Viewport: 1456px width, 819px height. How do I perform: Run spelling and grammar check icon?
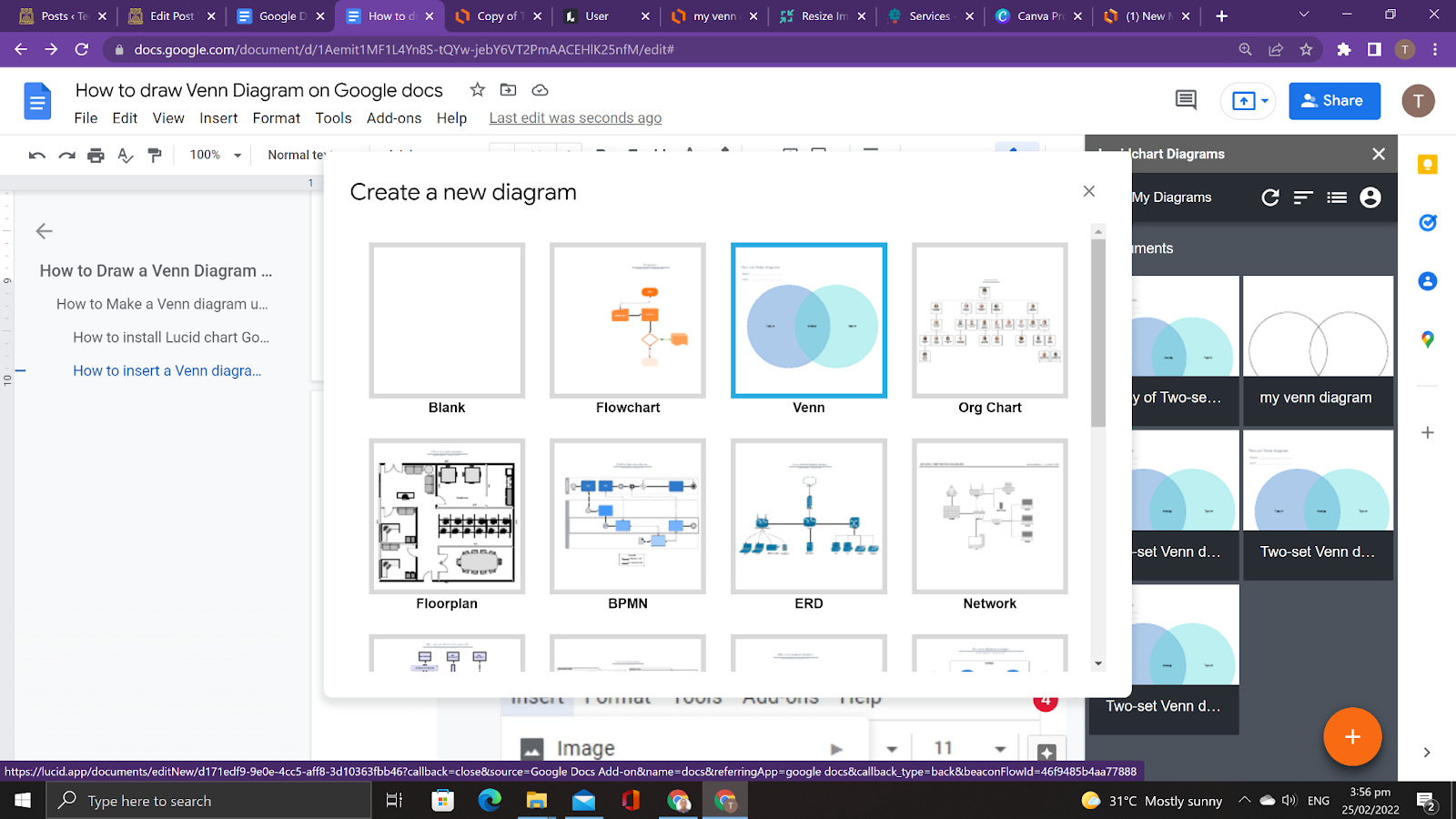click(126, 155)
